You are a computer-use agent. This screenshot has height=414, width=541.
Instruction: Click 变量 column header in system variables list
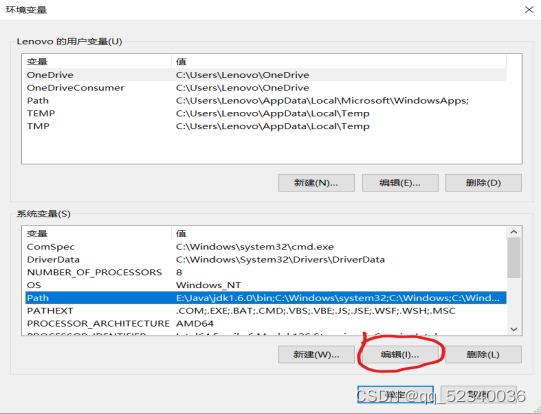[x=98, y=234]
